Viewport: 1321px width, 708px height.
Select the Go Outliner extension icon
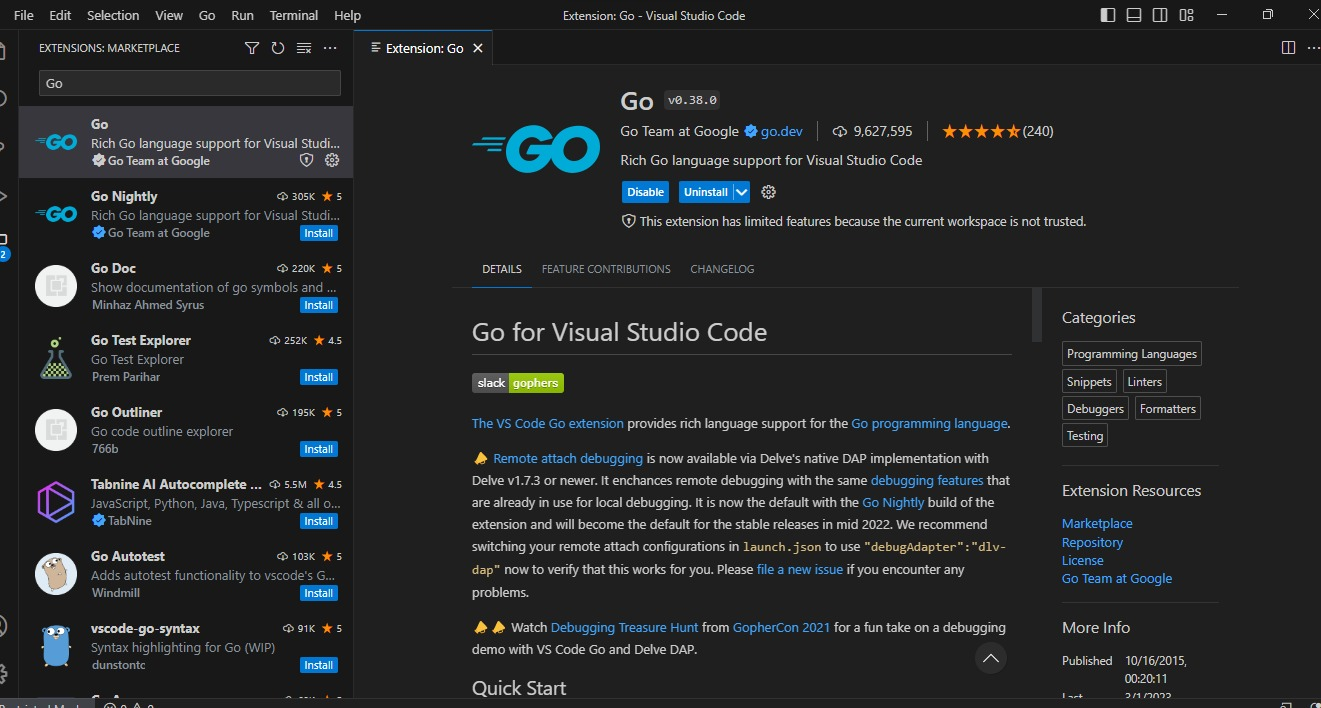[x=56, y=430]
